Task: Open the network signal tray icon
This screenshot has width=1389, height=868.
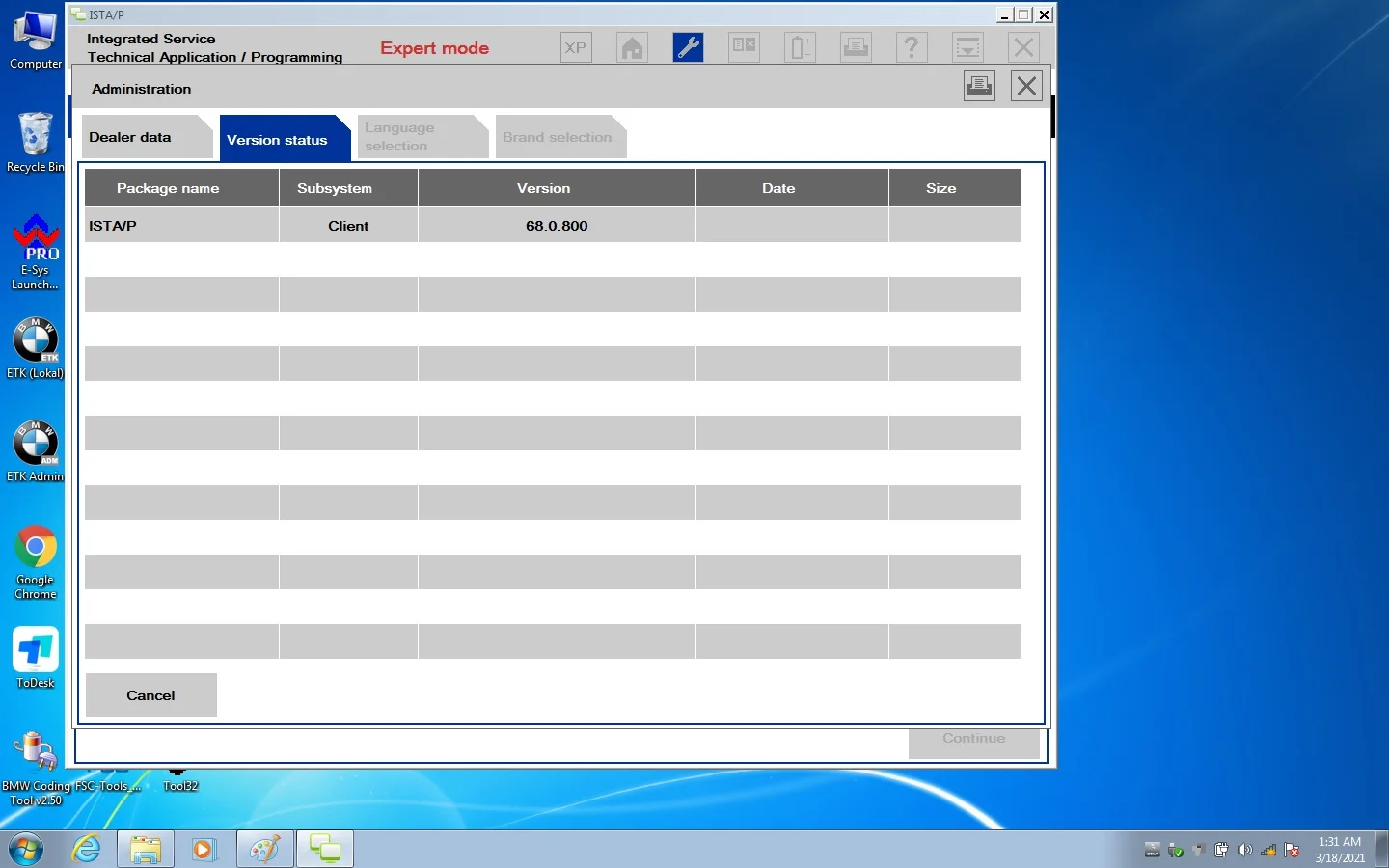Action: [1268, 850]
